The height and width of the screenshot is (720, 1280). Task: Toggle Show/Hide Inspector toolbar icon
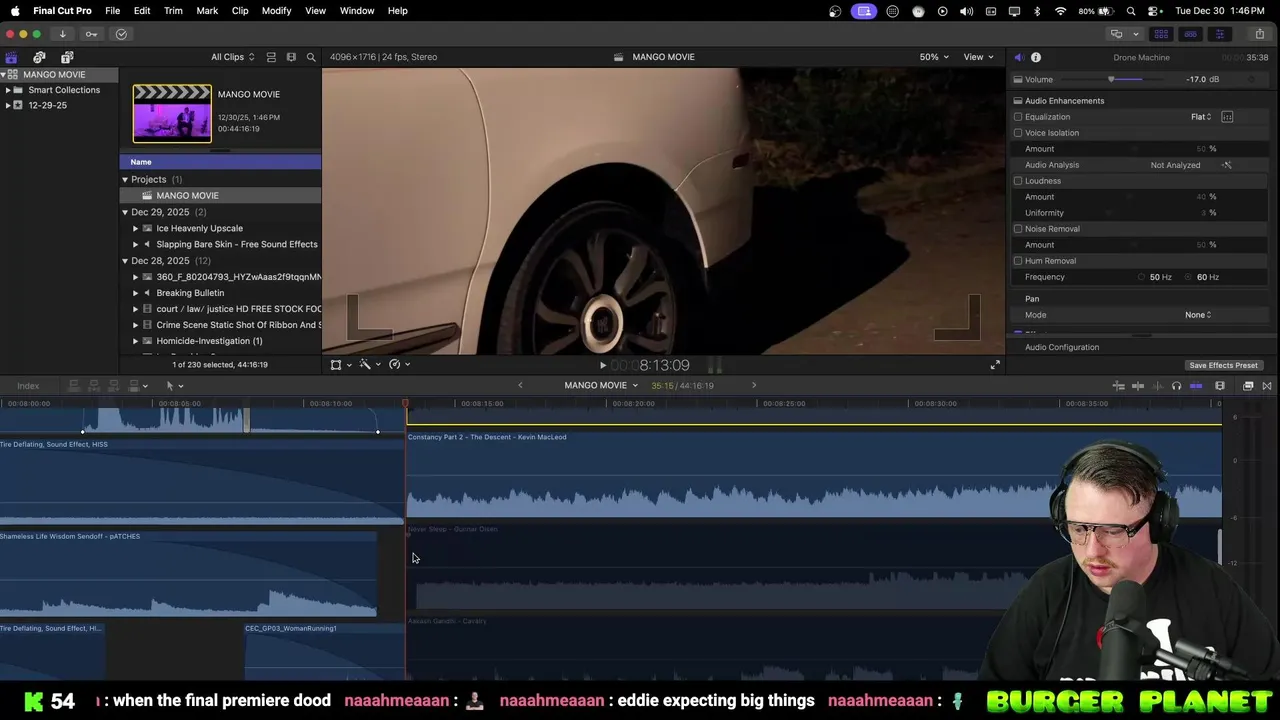[1219, 34]
